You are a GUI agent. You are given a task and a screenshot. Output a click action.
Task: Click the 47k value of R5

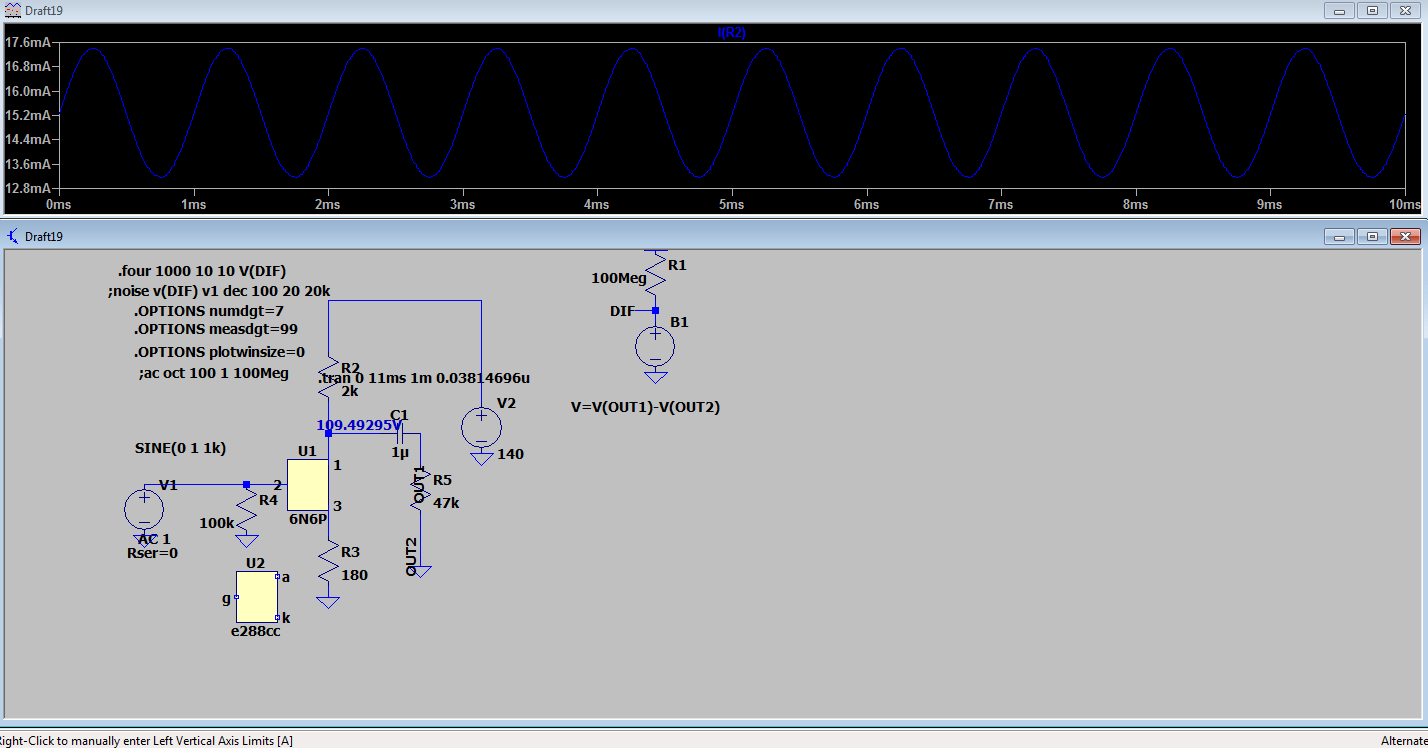(x=446, y=503)
